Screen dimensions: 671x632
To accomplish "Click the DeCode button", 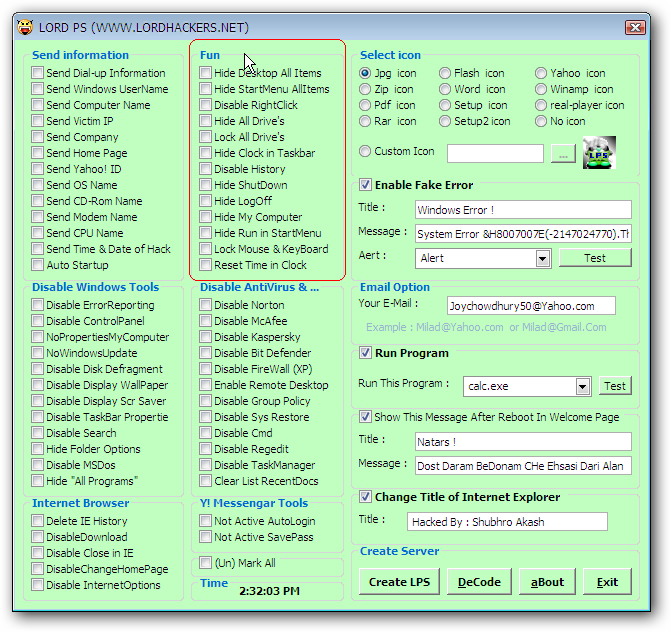I will click(x=479, y=582).
